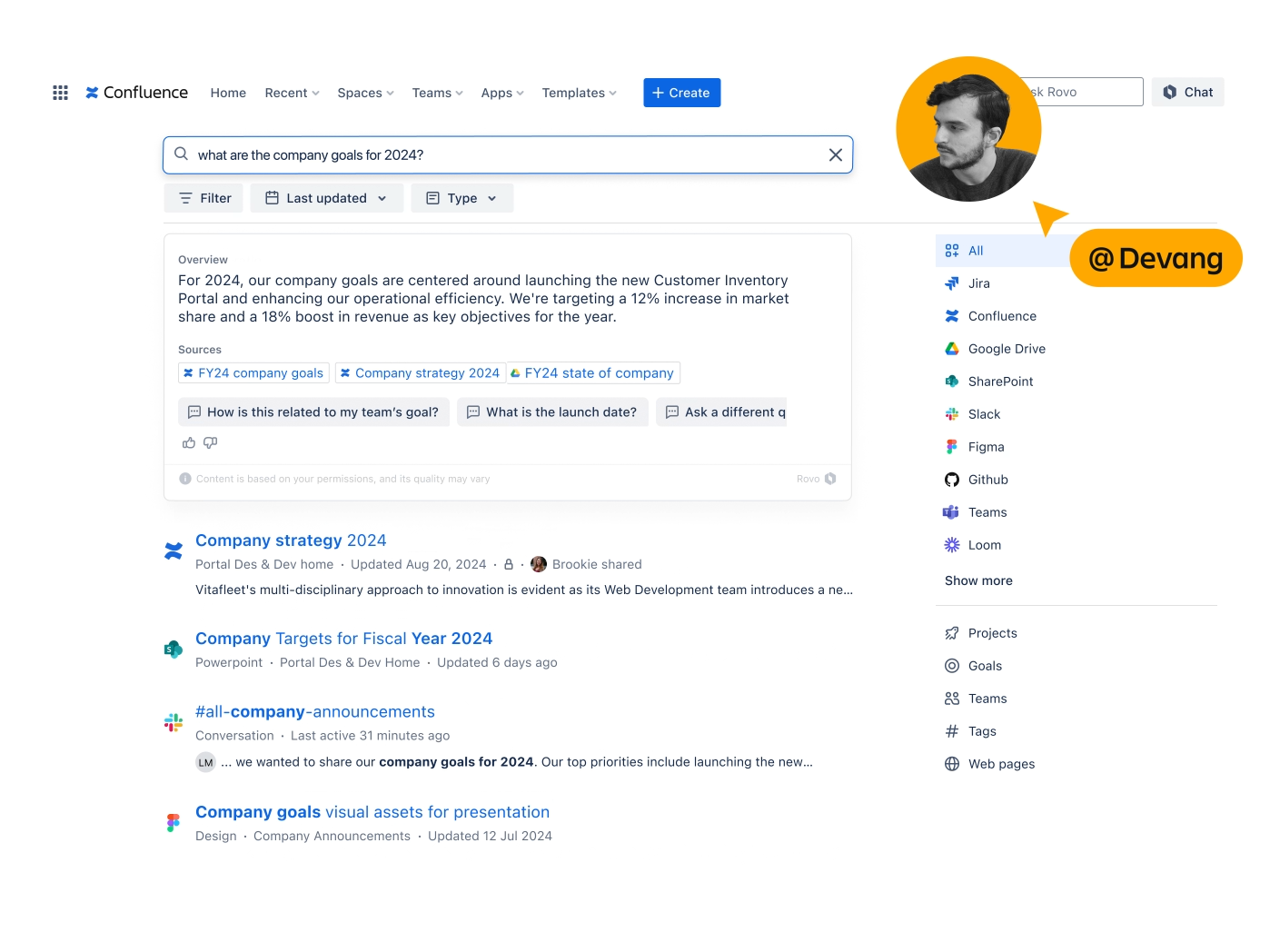The image size is (1270, 952).
Task: Open FY24 state of company source
Action: point(593,373)
